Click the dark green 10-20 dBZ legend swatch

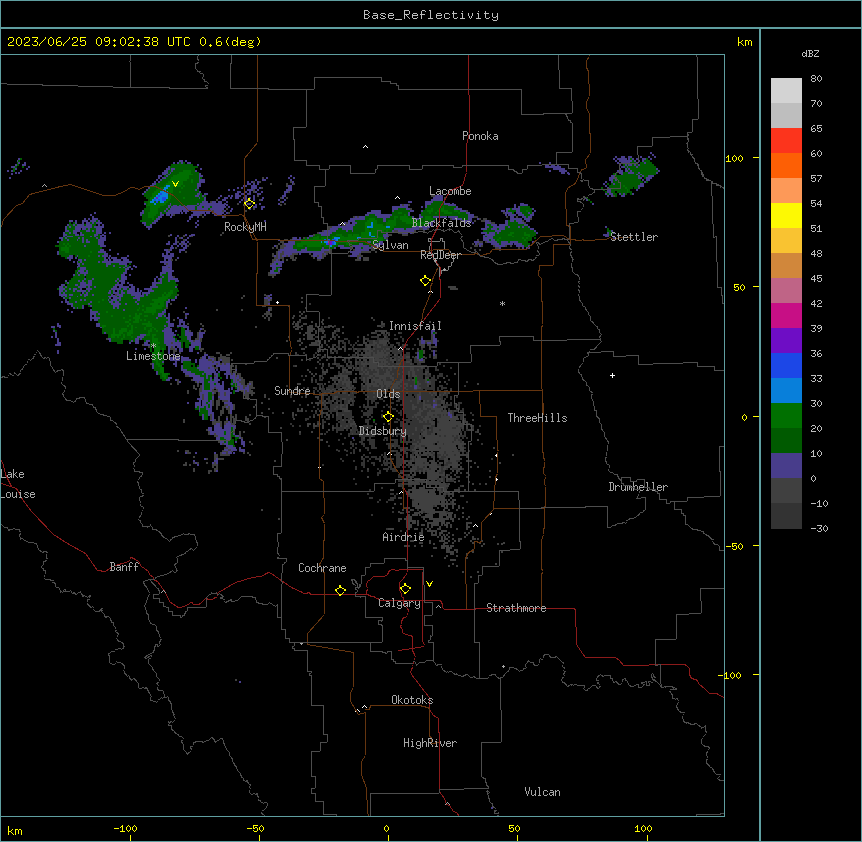click(786, 441)
